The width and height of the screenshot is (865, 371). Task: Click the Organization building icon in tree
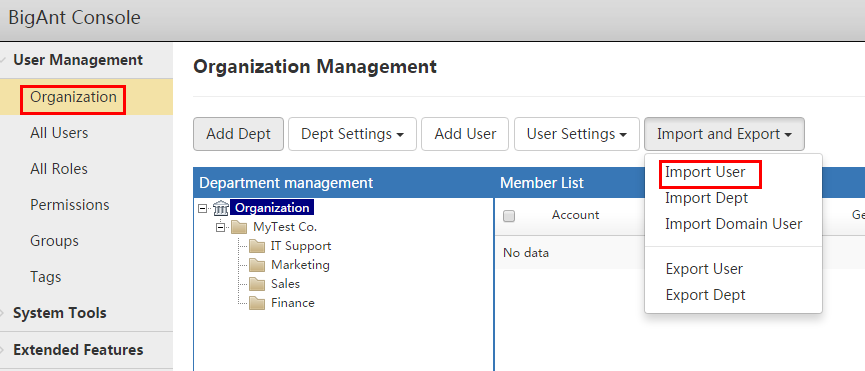pyautogui.click(x=221, y=208)
